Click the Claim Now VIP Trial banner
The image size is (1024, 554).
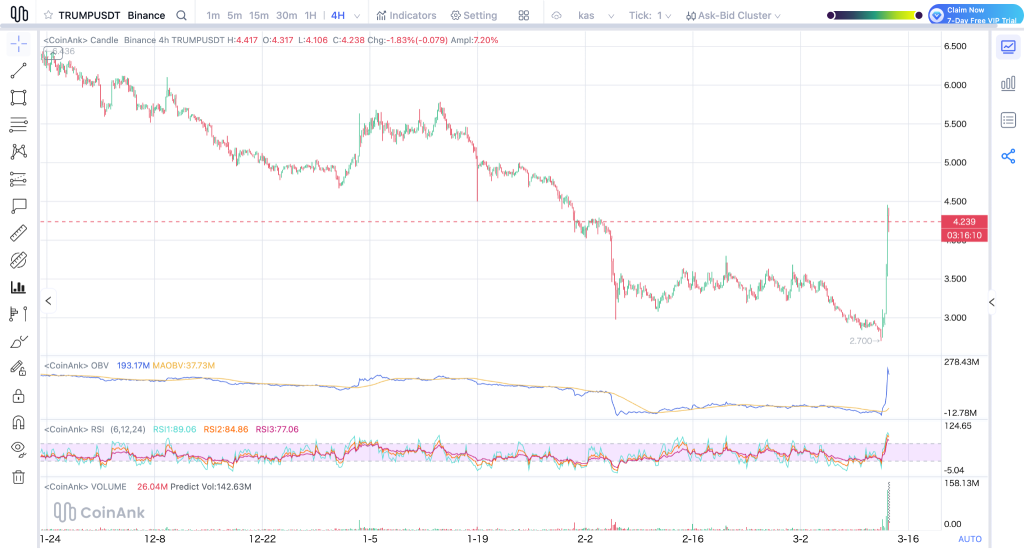pos(974,15)
